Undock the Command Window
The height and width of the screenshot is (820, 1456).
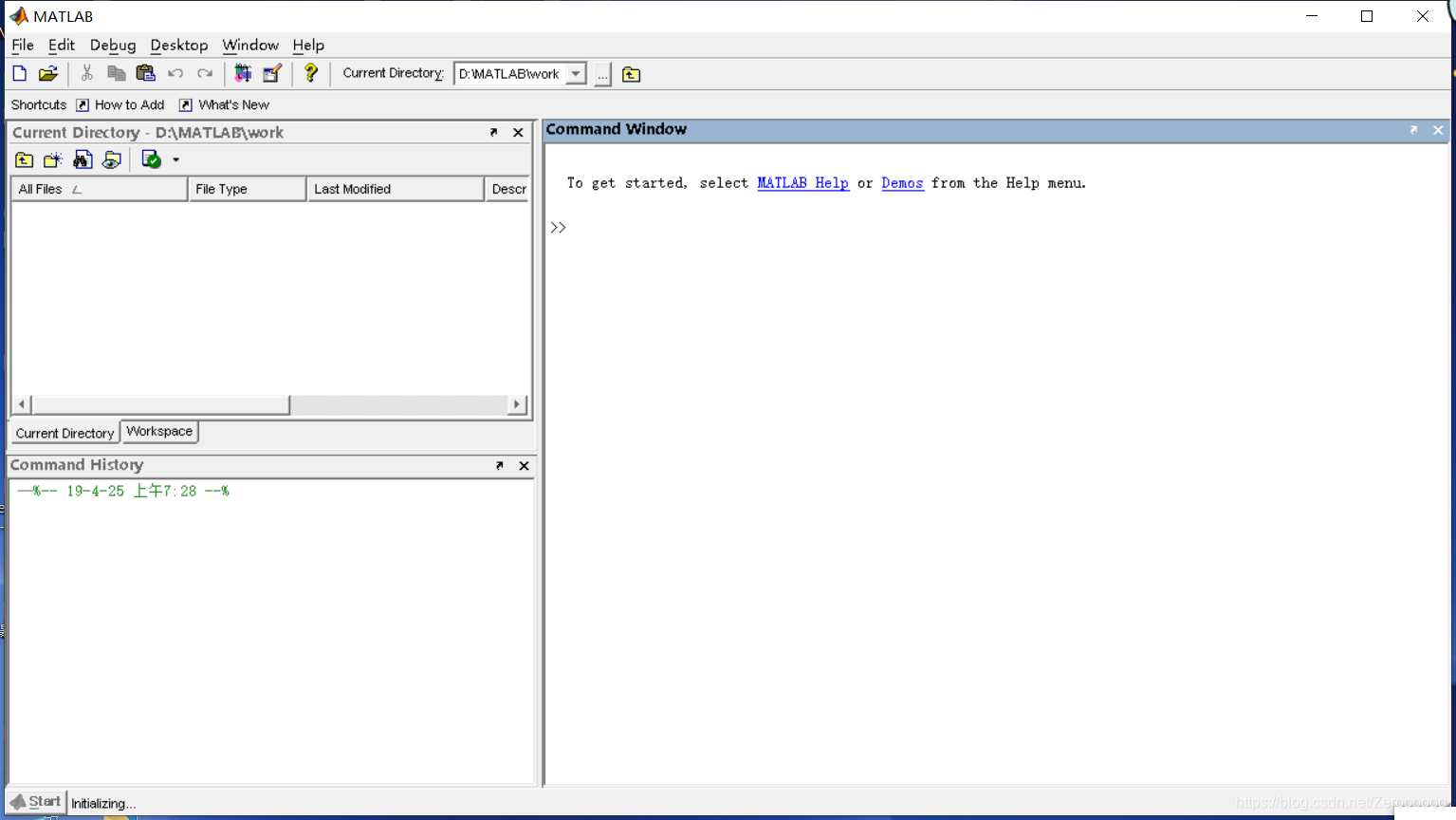point(1413,130)
